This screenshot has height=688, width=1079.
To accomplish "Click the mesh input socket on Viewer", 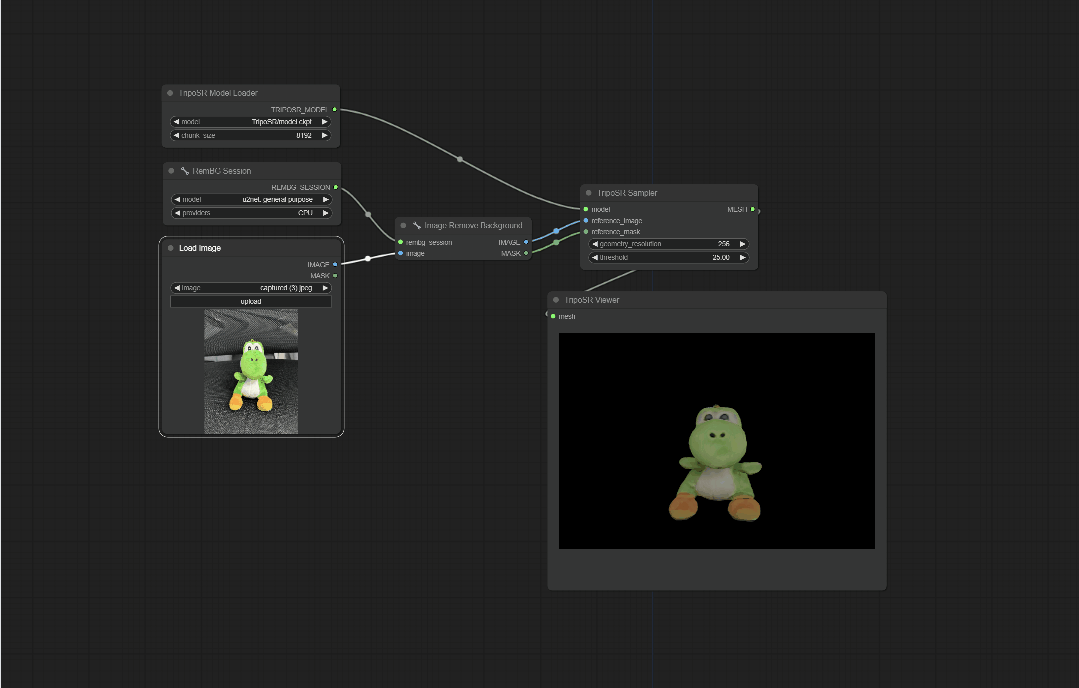I will tap(553, 316).
